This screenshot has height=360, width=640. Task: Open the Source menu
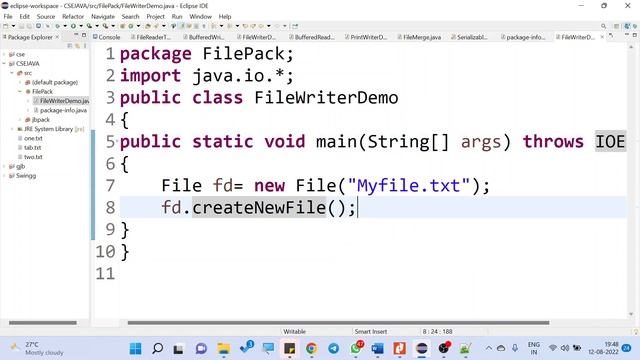pos(46,16)
